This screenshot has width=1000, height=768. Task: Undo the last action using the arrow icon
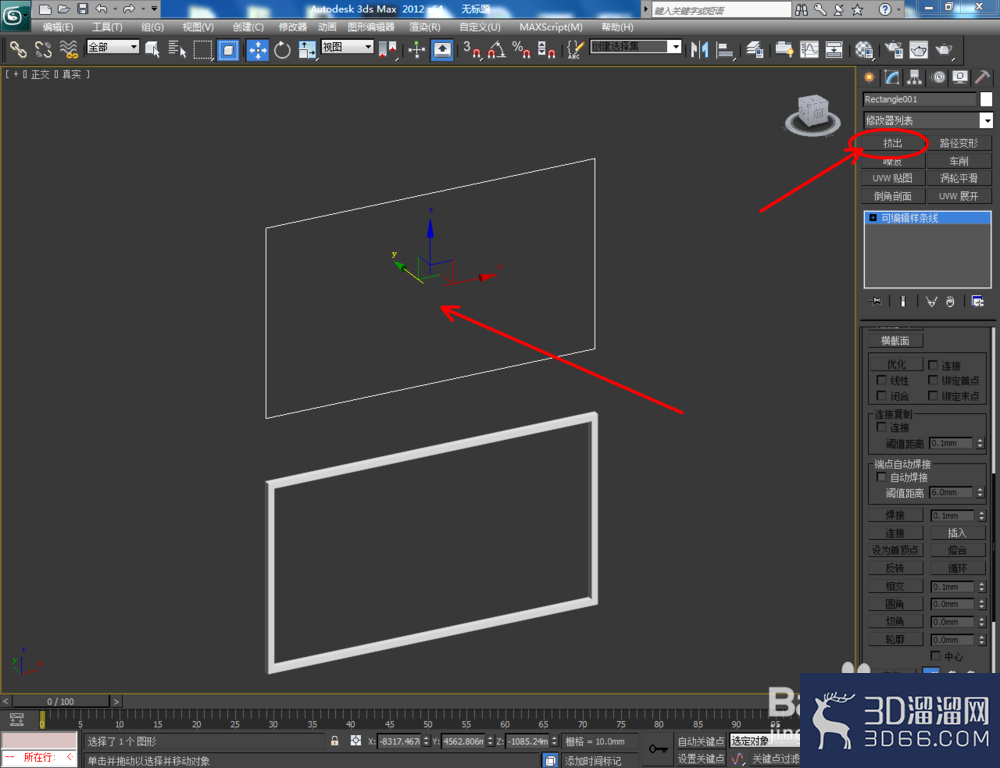pos(101,9)
